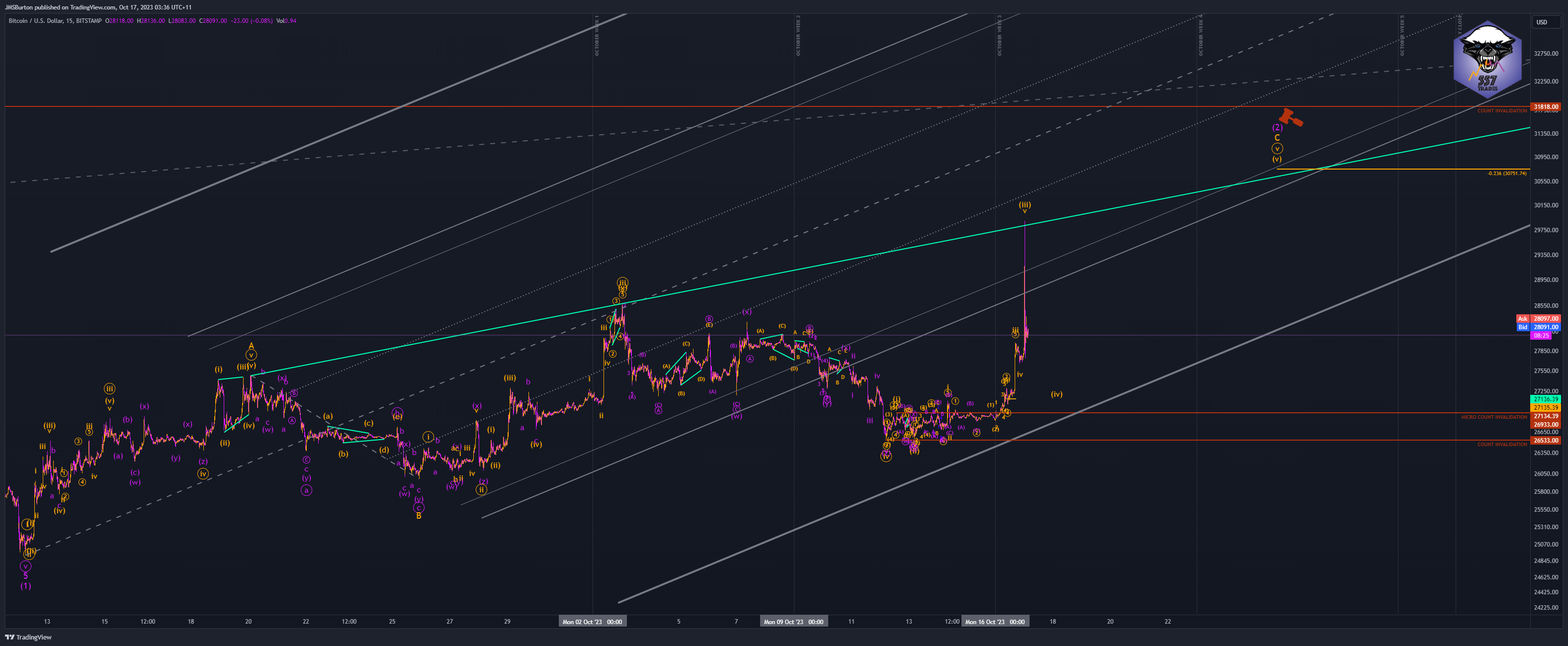Click the 7 date on the time axis

click(x=736, y=622)
